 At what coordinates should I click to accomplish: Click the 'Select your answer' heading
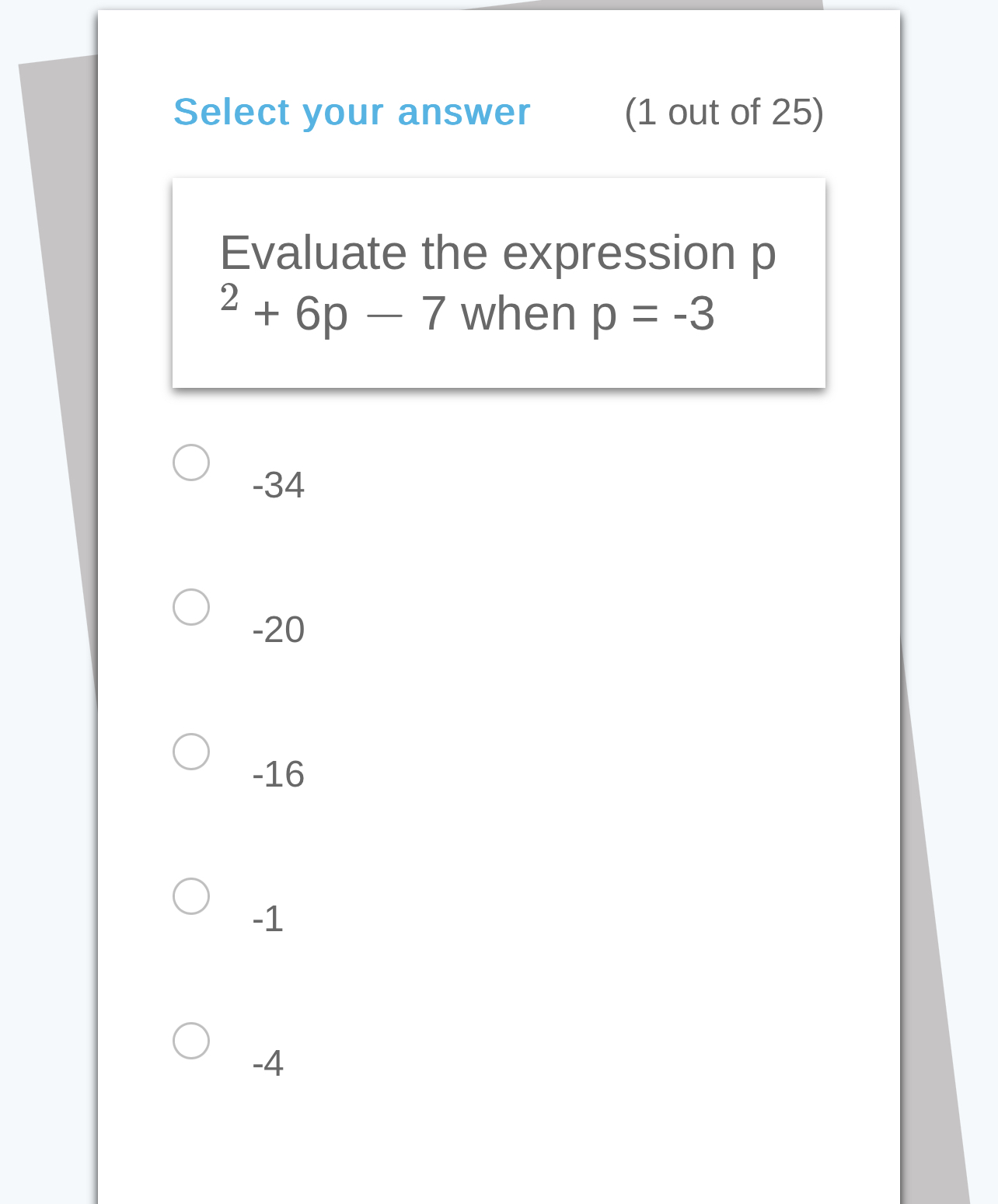(351, 111)
